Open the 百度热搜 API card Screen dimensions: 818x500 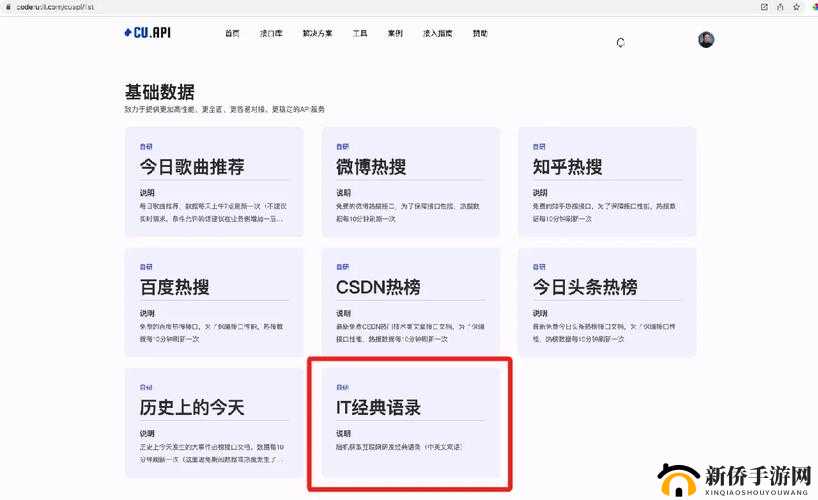(x=214, y=302)
